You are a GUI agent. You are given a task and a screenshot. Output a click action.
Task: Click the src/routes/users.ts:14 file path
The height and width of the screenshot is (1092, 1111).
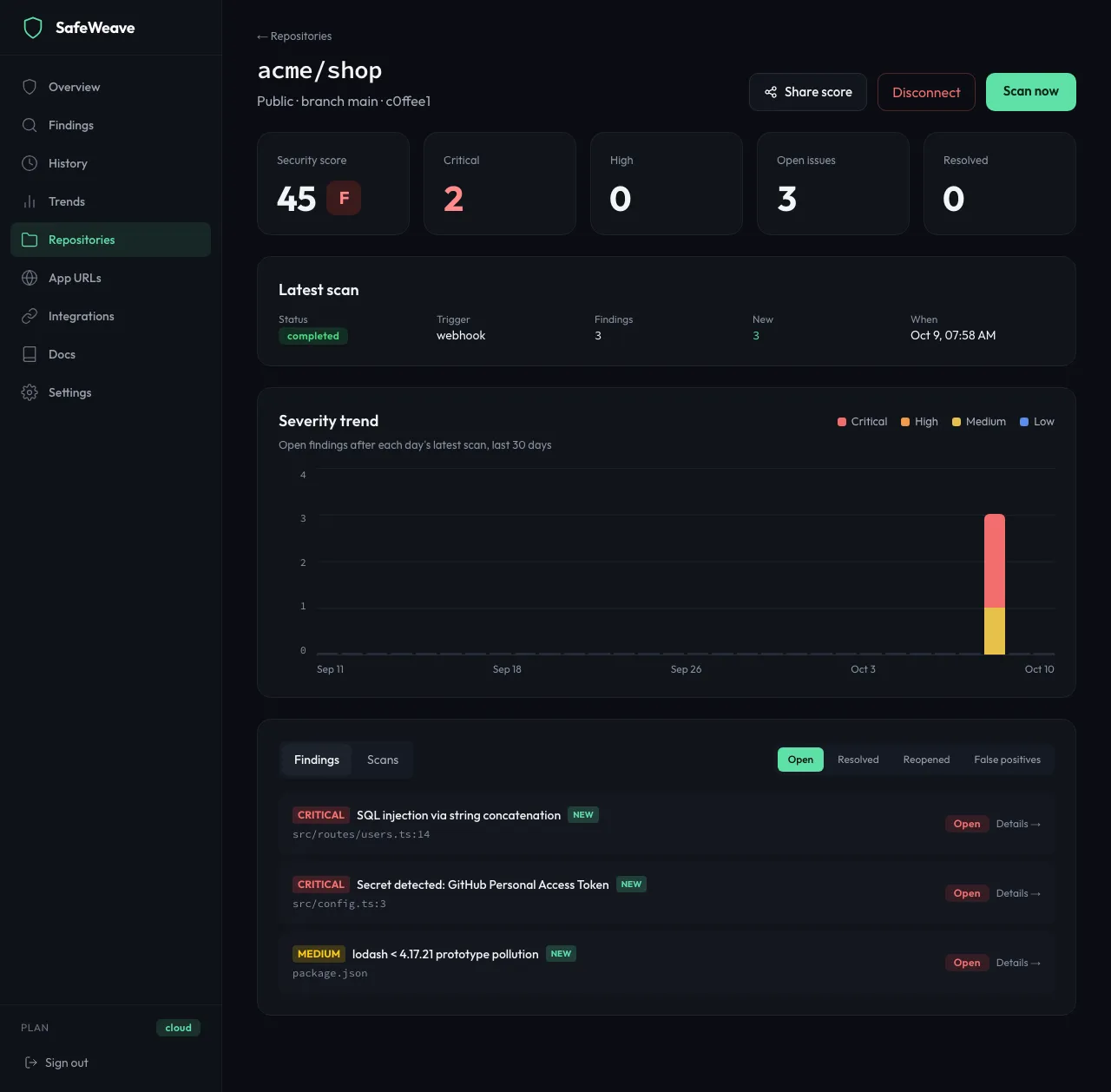[x=361, y=834]
